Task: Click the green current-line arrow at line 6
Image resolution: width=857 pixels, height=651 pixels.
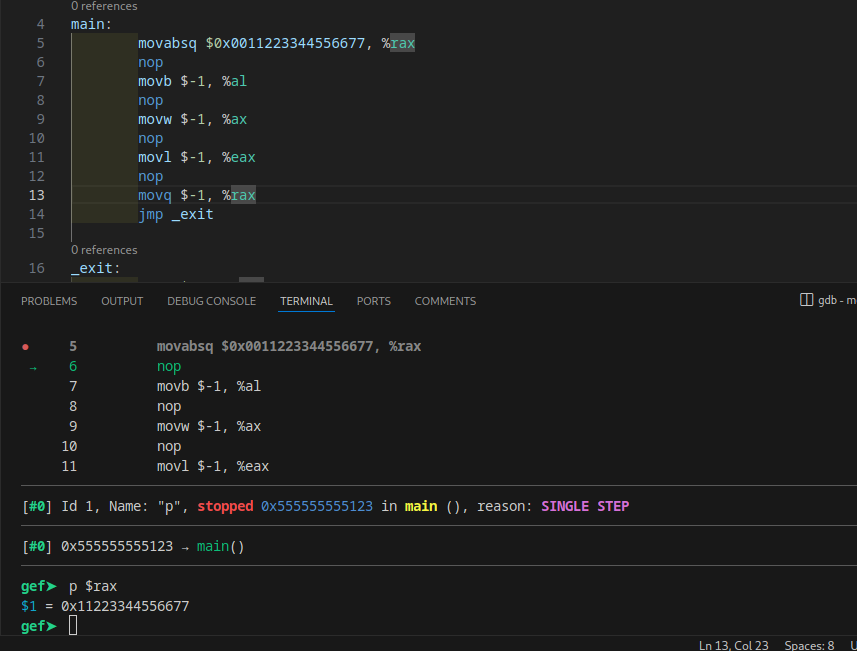Action: coord(32,368)
